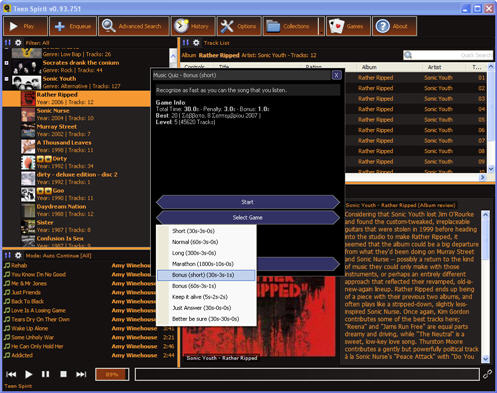Select track 01 row in track list
Screen dimensions: 497x393
[x=416, y=78]
